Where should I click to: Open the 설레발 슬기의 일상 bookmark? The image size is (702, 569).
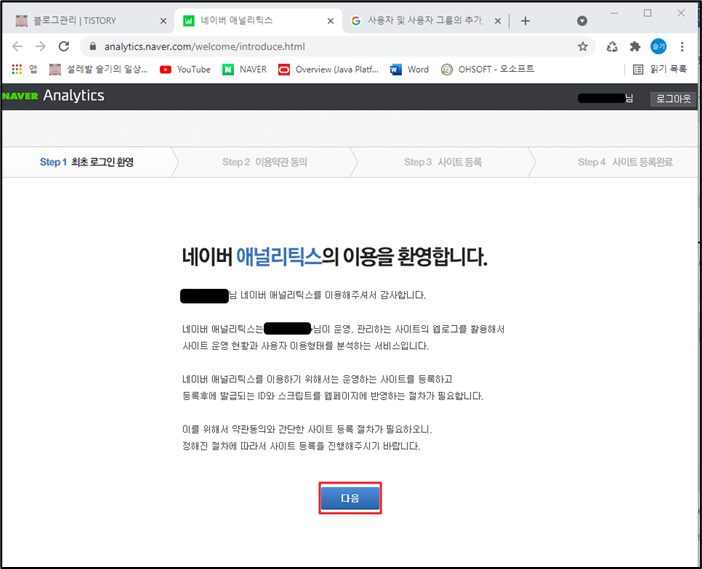tap(98, 69)
